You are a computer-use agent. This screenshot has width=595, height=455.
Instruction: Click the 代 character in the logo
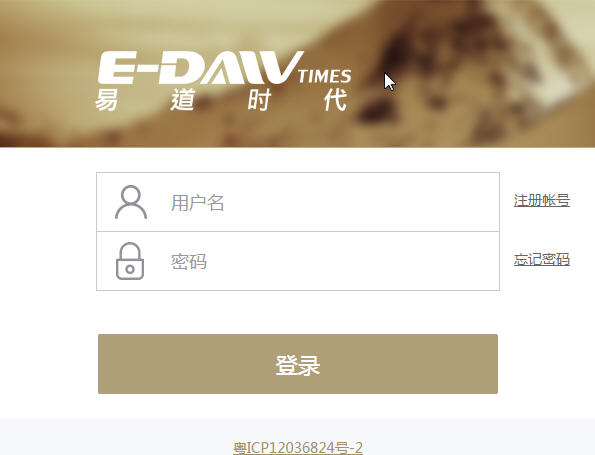coord(335,99)
